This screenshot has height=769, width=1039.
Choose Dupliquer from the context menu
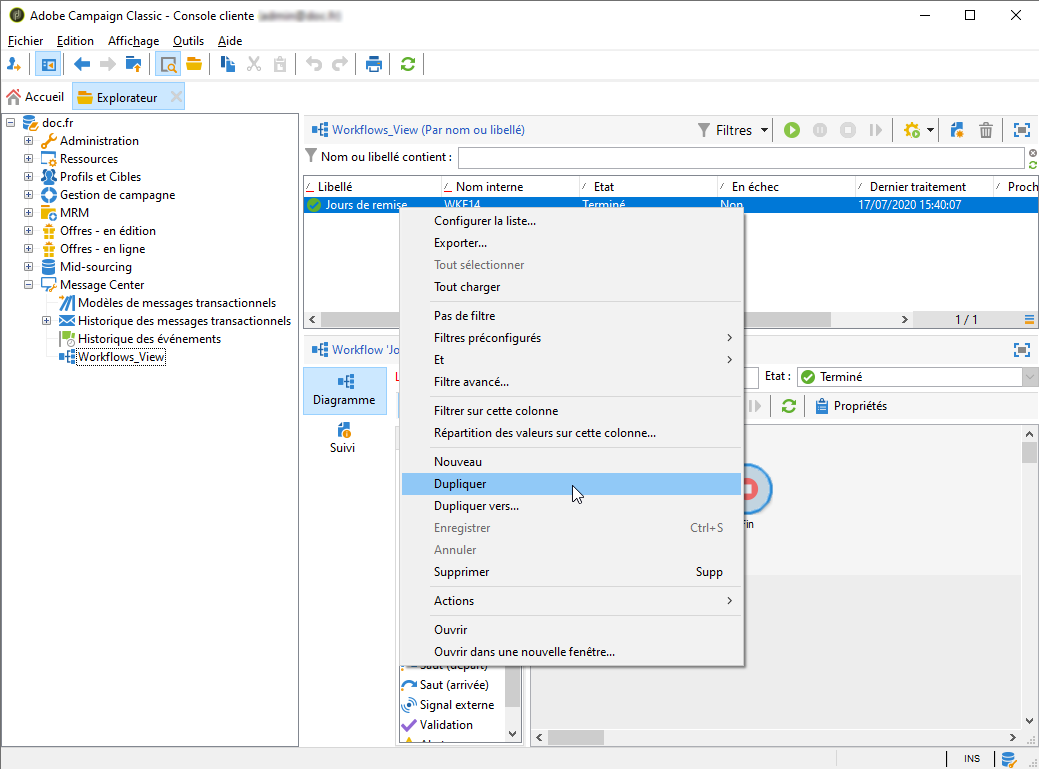pos(460,484)
